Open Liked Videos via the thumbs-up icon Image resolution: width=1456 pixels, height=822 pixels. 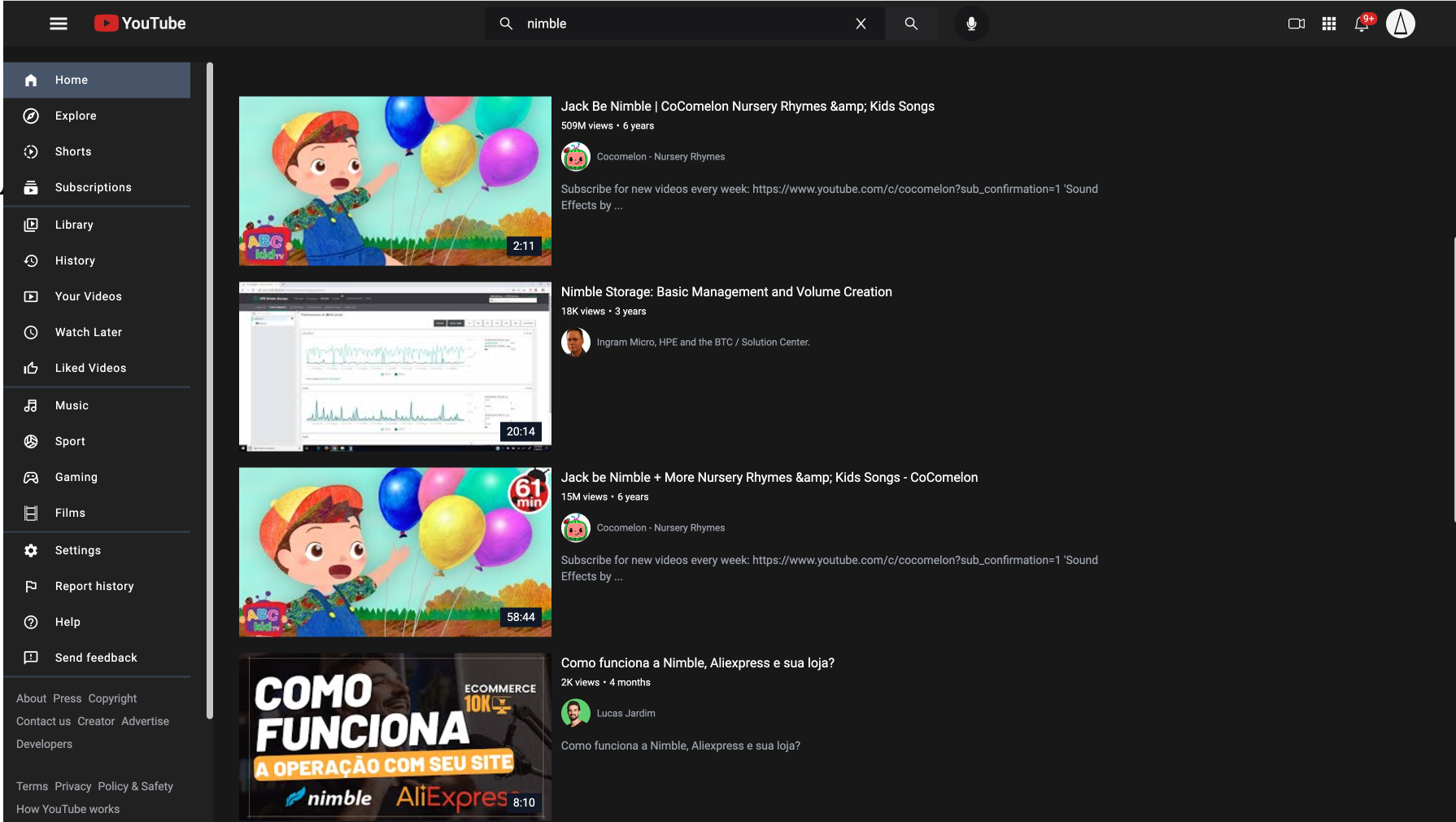tap(30, 368)
